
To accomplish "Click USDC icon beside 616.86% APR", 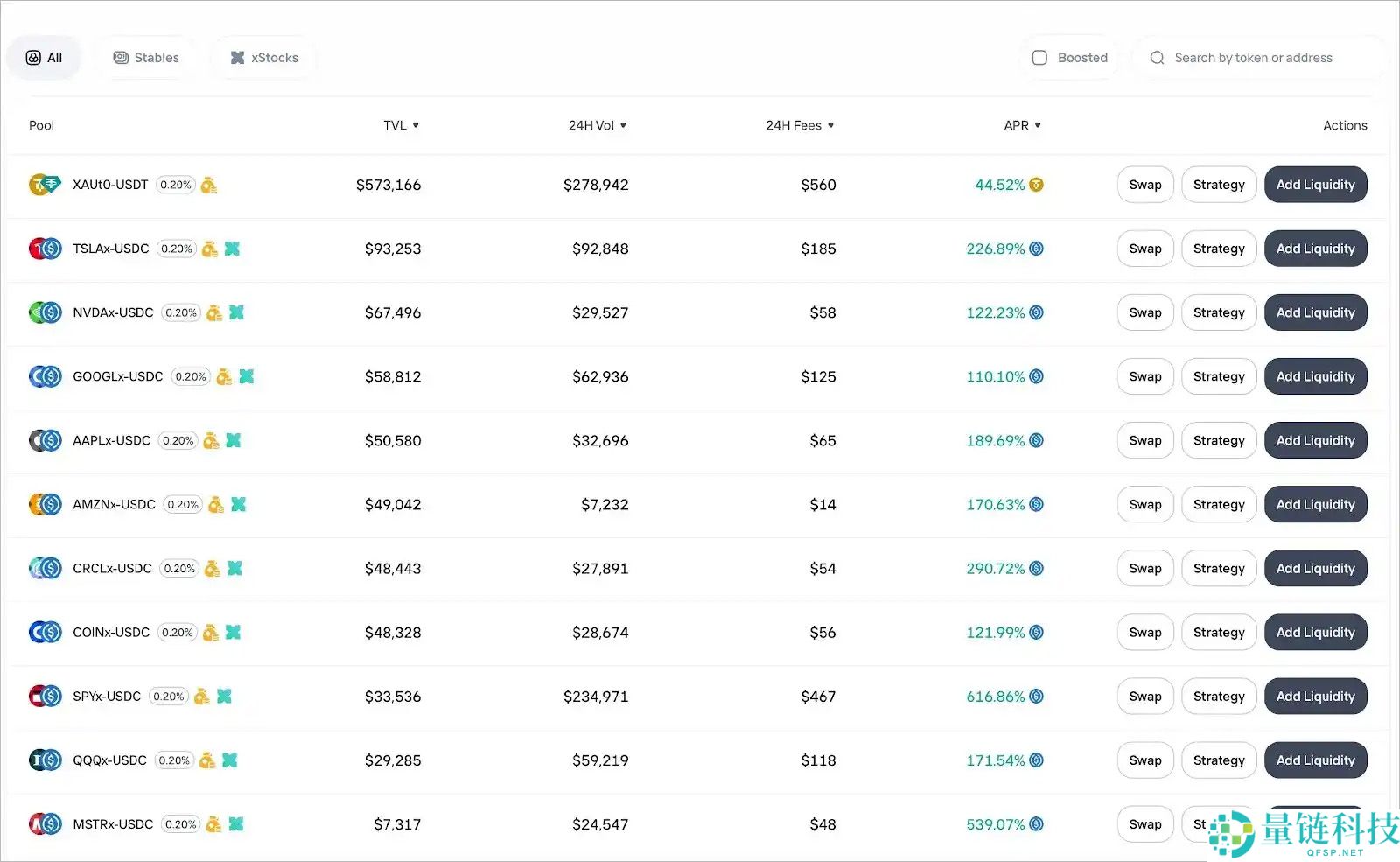I will (1038, 697).
